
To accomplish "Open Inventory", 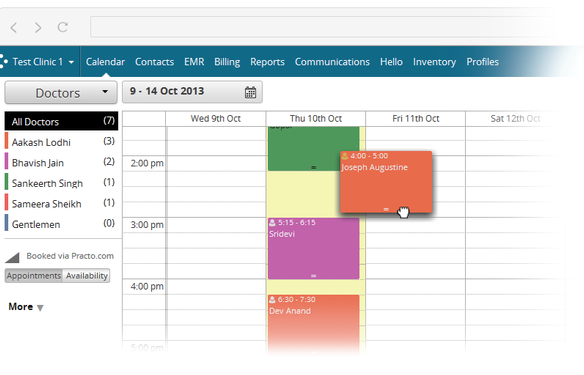I will pyautogui.click(x=434, y=62).
